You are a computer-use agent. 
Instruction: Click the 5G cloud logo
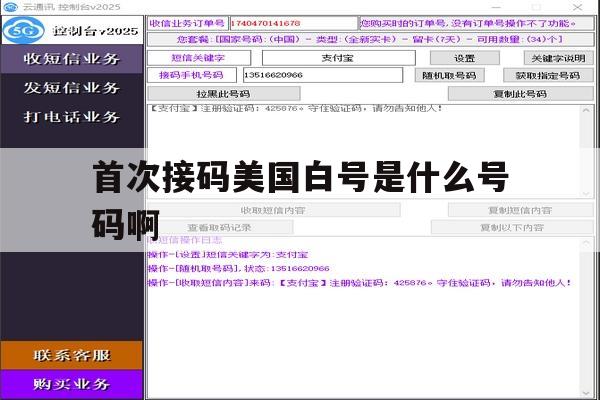click(x=24, y=30)
